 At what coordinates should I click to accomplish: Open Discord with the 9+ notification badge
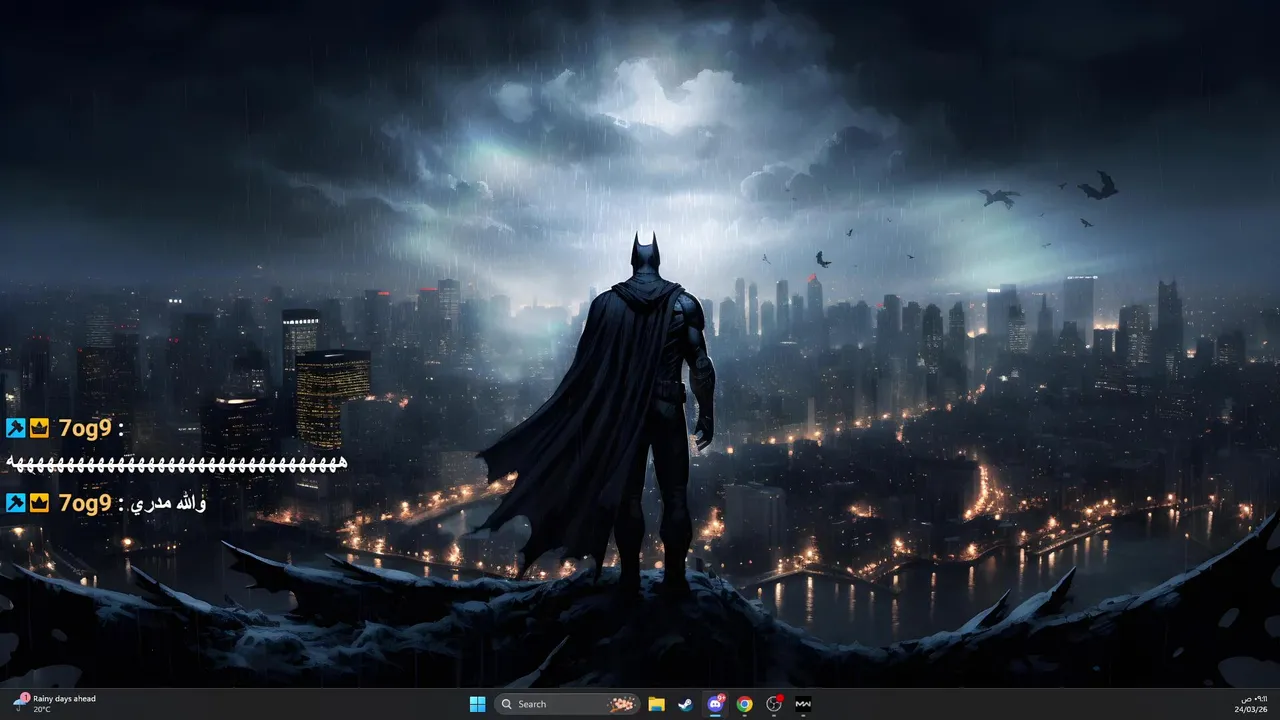coord(715,704)
